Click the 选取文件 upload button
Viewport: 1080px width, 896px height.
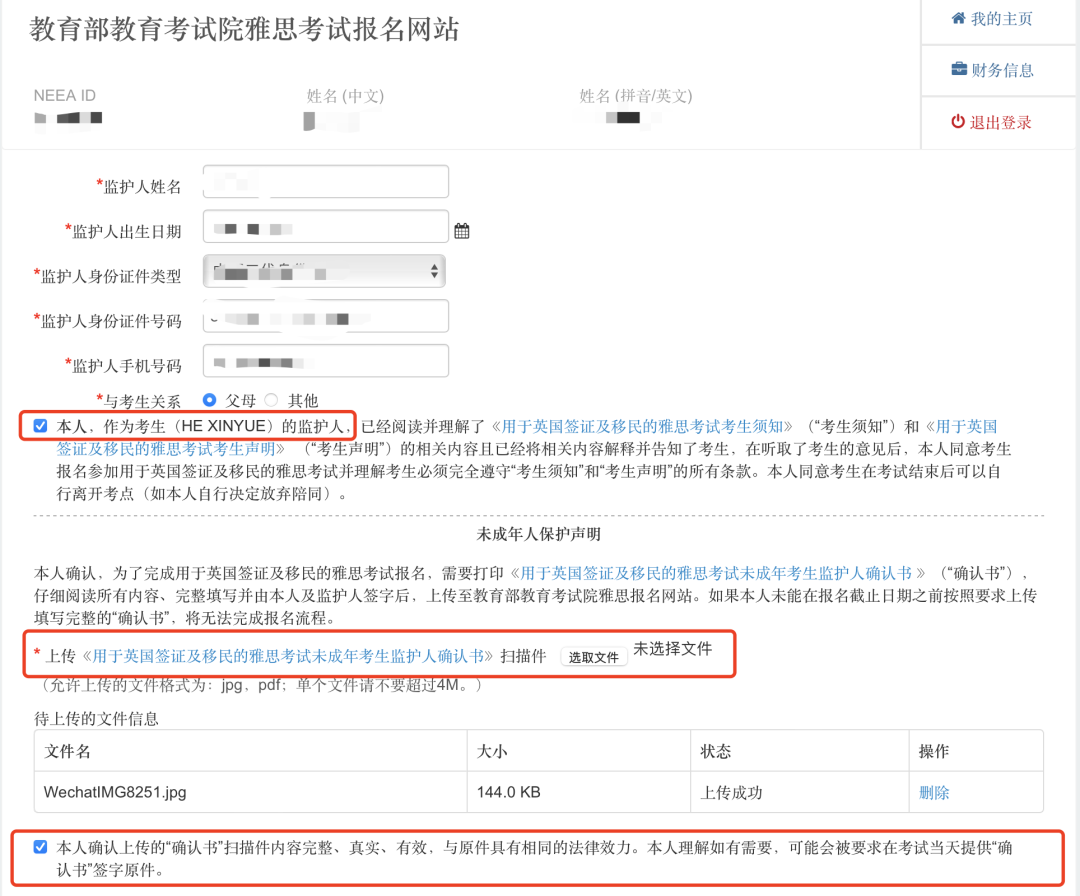594,655
